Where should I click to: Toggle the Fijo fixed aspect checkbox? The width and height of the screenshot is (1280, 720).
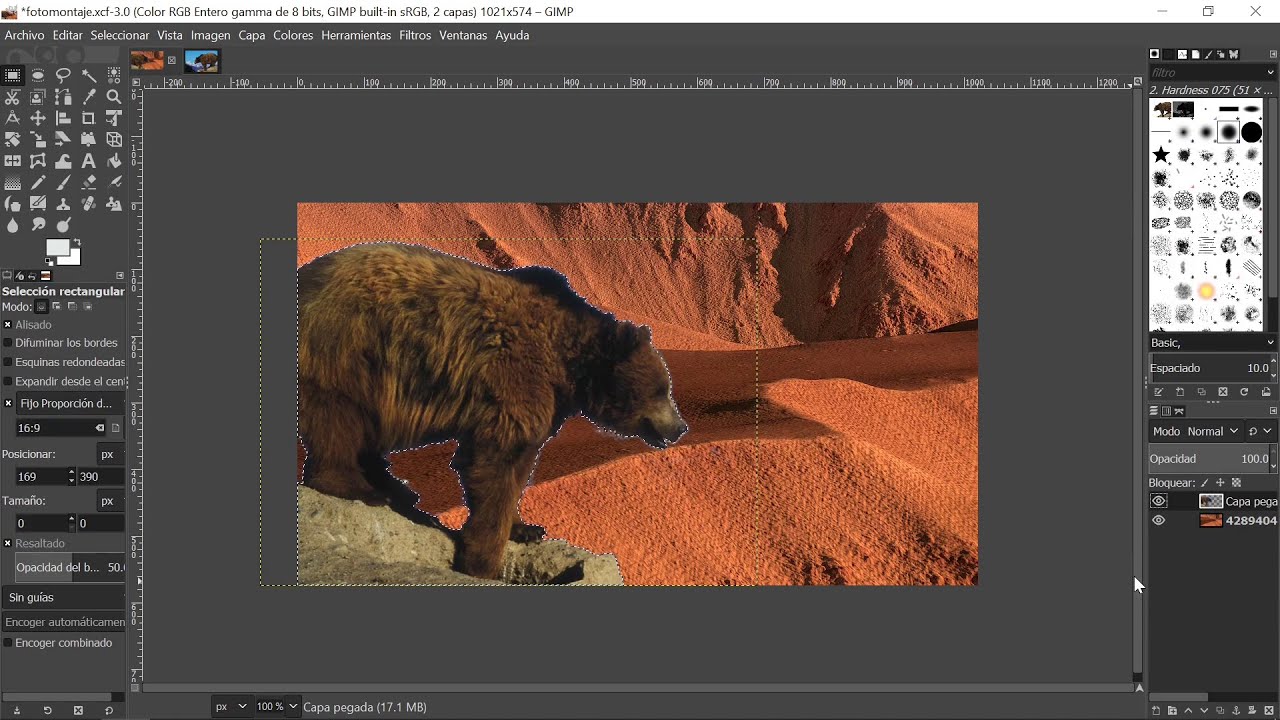(x=8, y=404)
